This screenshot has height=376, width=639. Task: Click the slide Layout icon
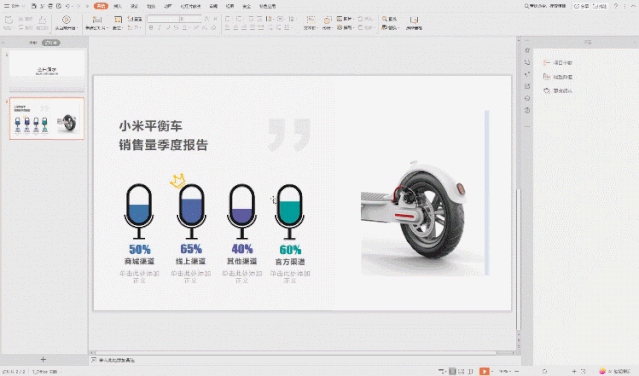118,20
